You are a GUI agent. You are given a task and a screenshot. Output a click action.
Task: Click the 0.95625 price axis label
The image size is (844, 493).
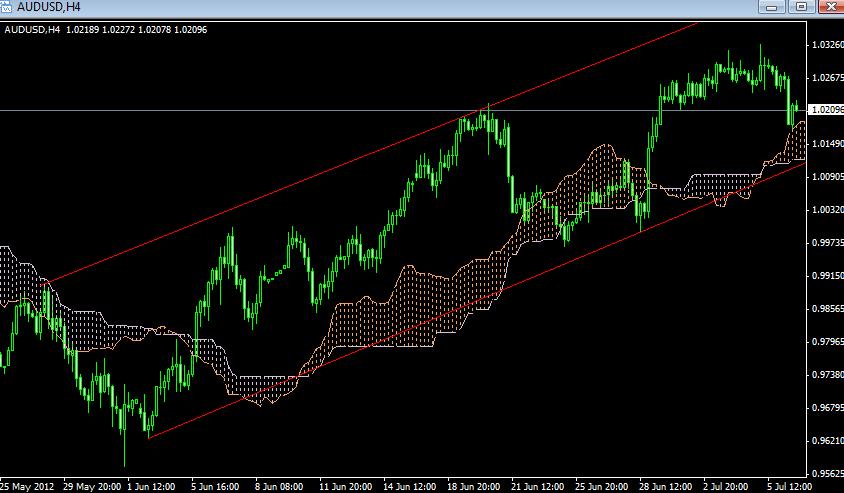(x=827, y=474)
